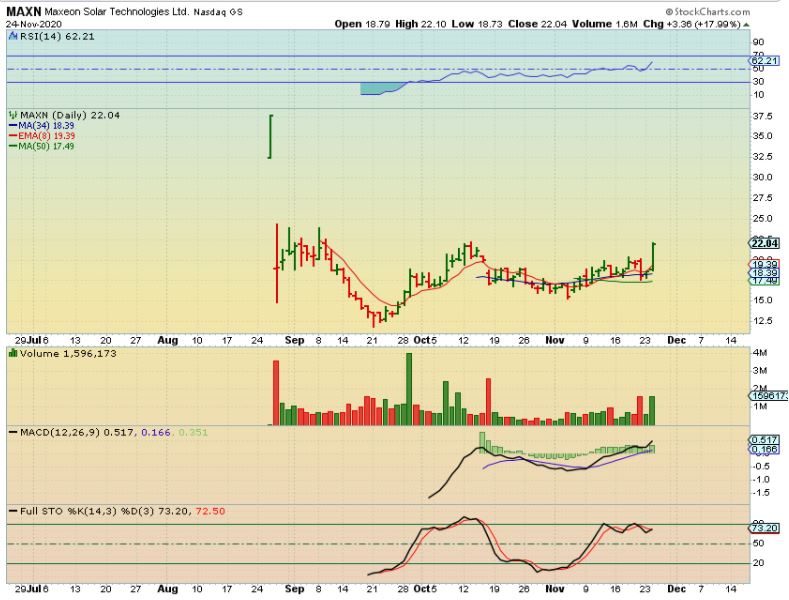This screenshot has width=789, height=600.
Task: Click the green MA(50) legend line marker
Action: [11, 146]
